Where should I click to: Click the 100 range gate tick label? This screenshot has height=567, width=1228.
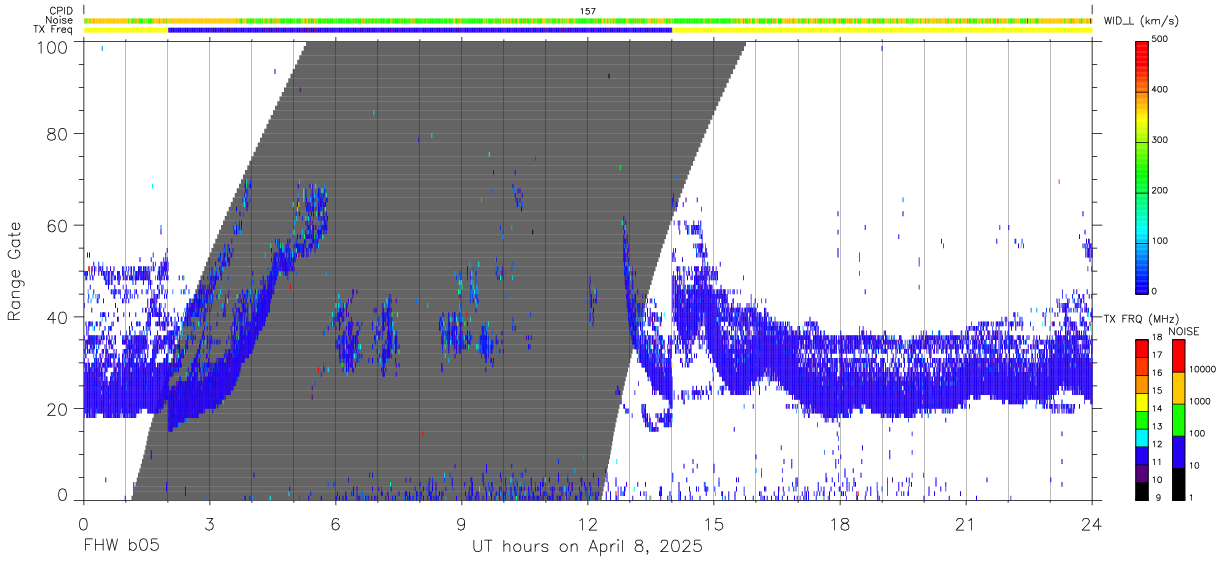[53, 46]
